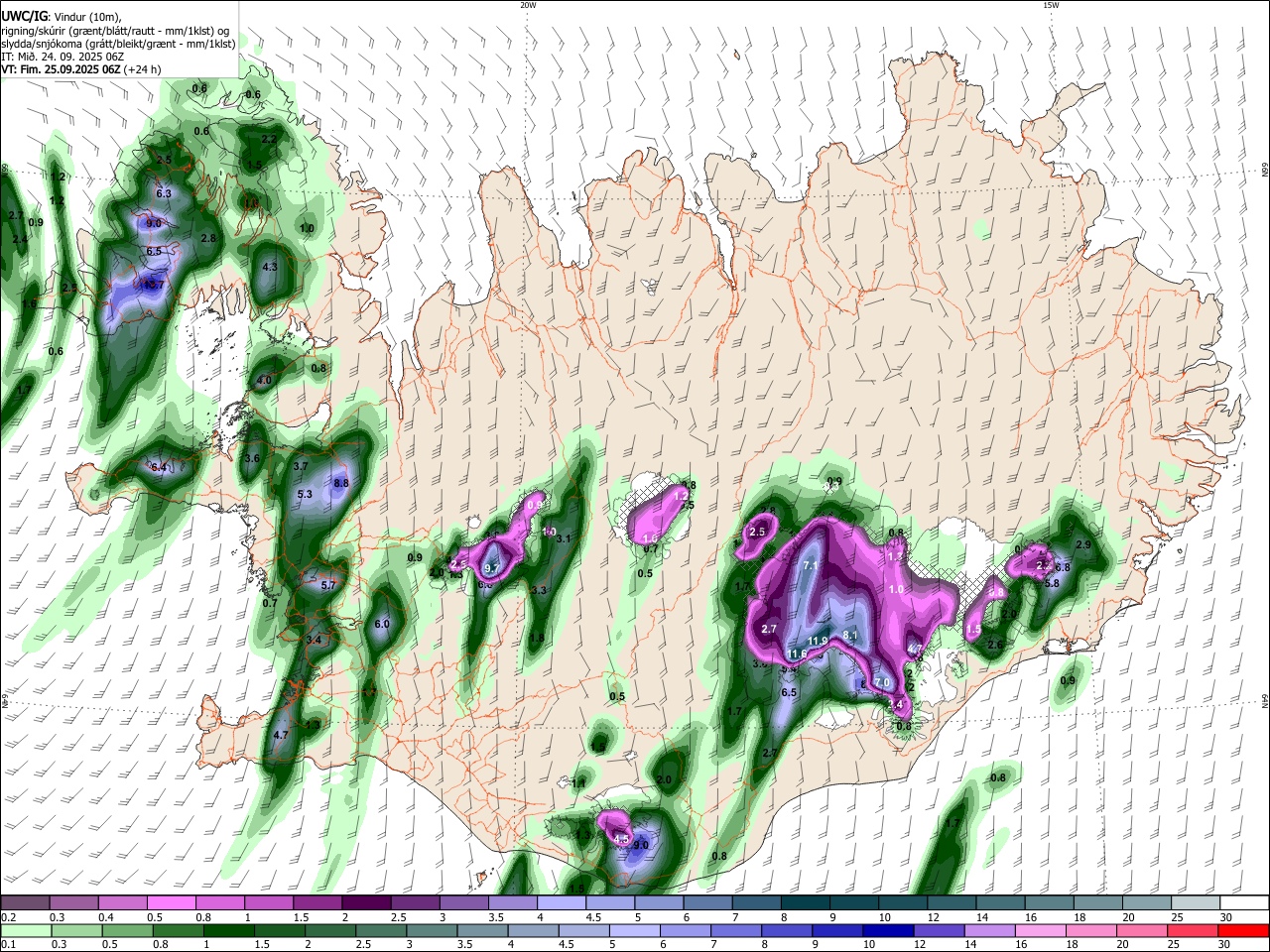Image resolution: width=1270 pixels, height=952 pixels.
Task: Select upper legend swatch between 2 and 2.5
Action: [x=366, y=903]
